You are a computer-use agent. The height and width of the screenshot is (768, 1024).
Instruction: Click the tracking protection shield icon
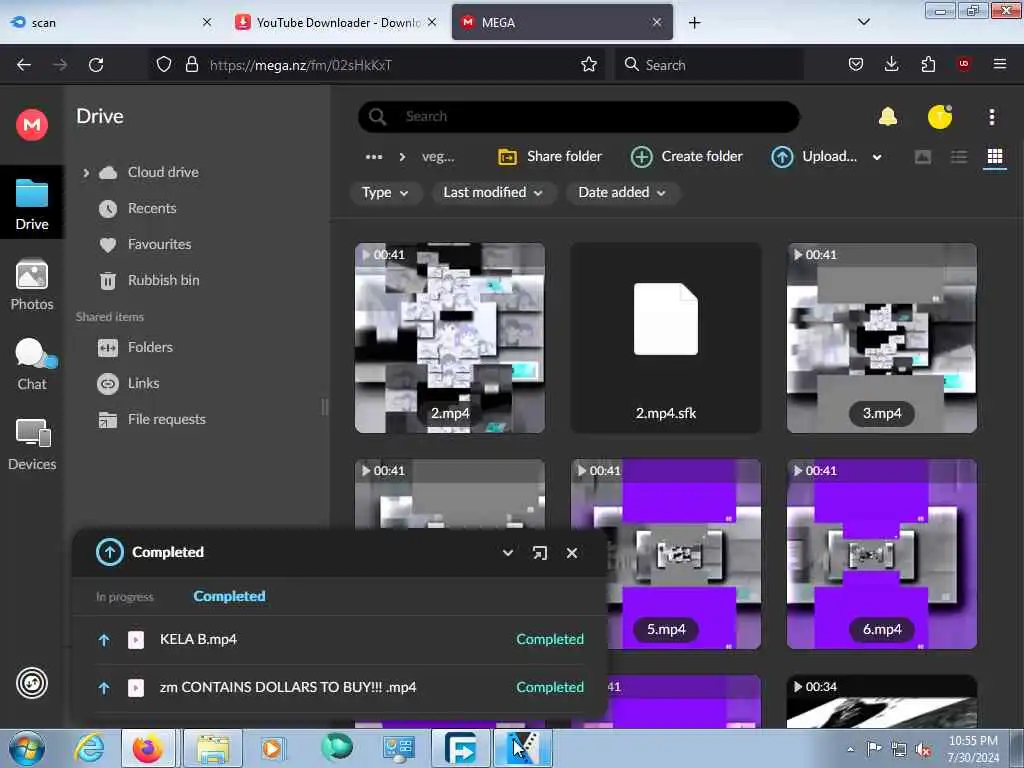point(164,65)
